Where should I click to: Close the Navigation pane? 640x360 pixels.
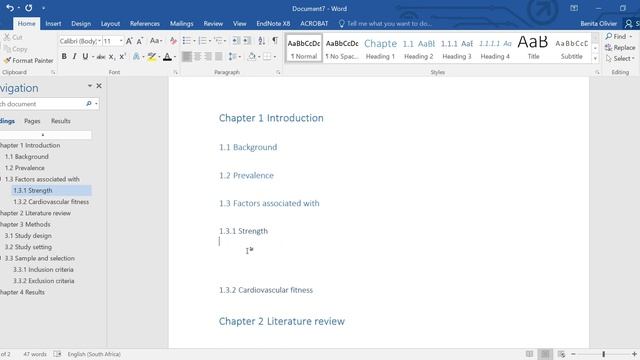[99, 86]
